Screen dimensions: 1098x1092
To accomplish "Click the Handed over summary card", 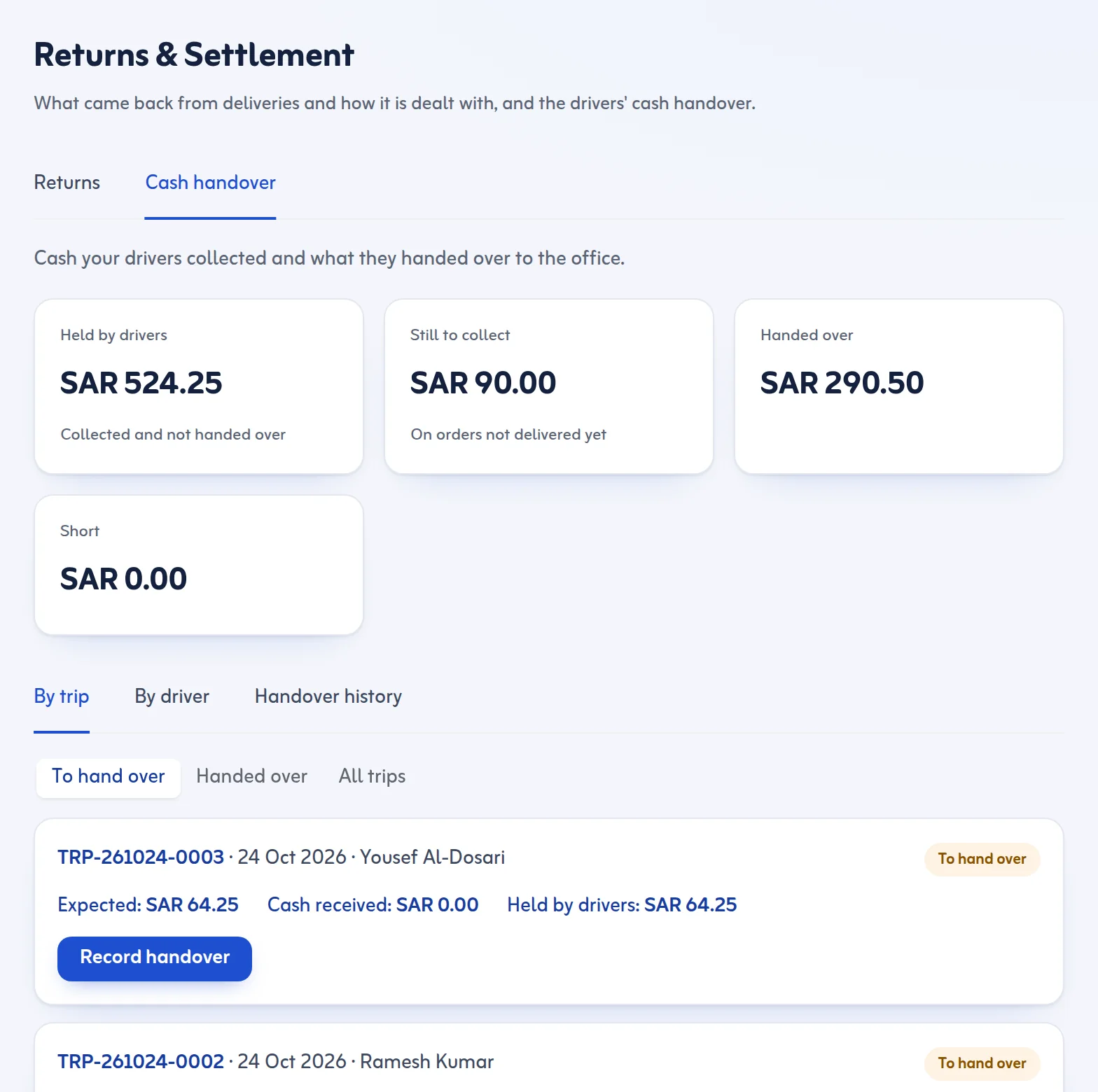I will pyautogui.click(x=899, y=386).
